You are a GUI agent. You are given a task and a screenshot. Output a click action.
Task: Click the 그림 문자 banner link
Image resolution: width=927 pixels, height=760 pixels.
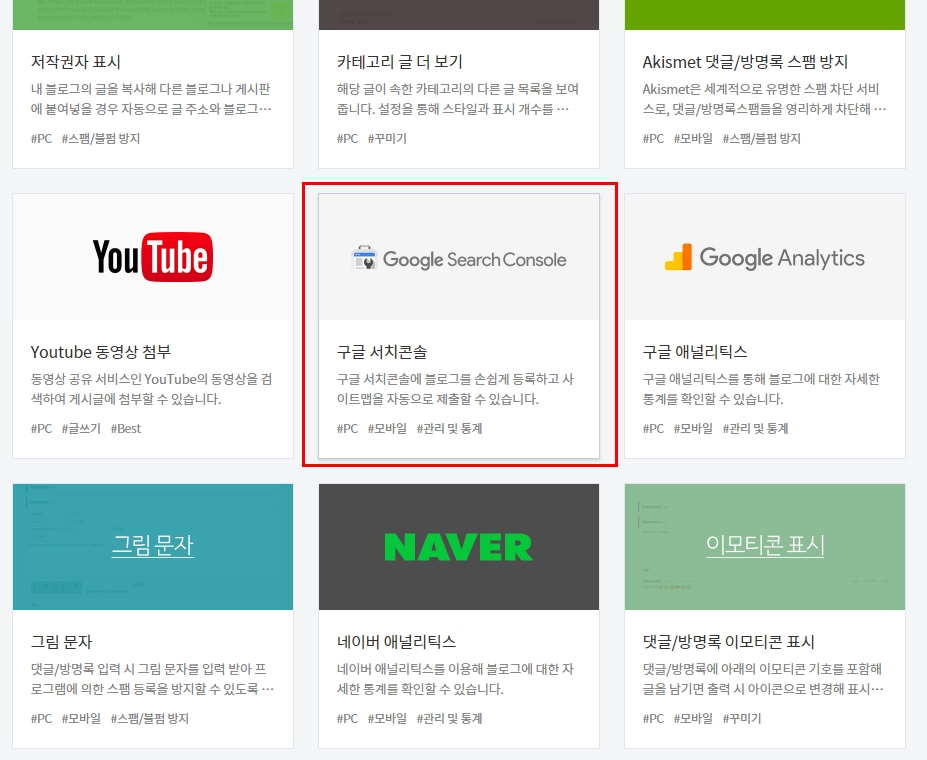pos(153,545)
